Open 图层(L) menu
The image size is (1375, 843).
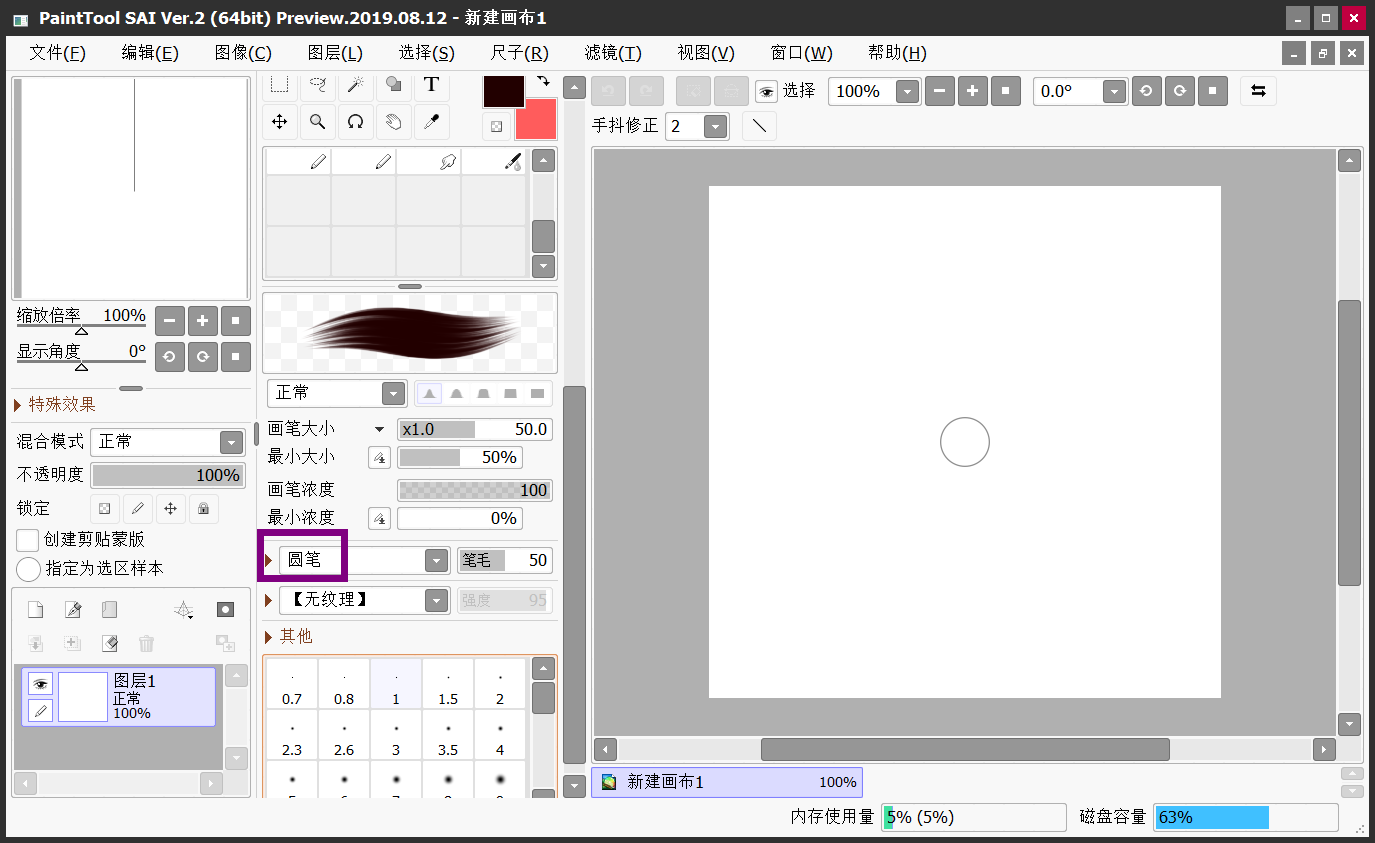pyautogui.click(x=335, y=53)
